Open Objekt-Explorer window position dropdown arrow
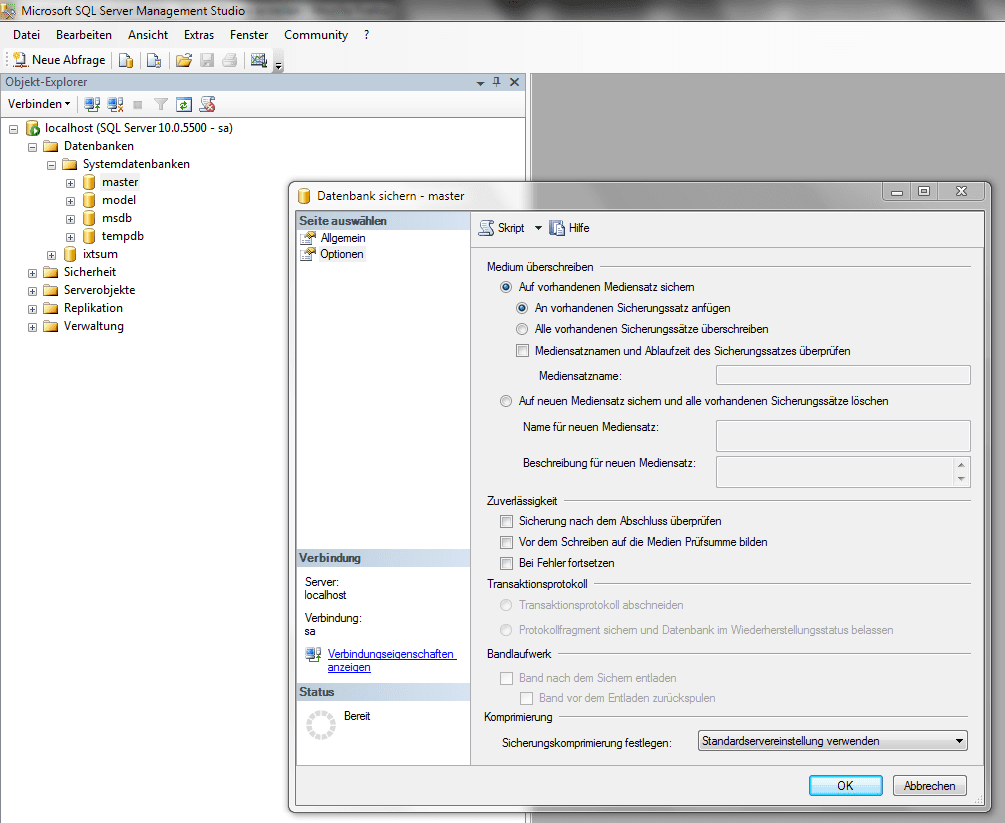The width and height of the screenshot is (1005, 823). click(x=480, y=83)
